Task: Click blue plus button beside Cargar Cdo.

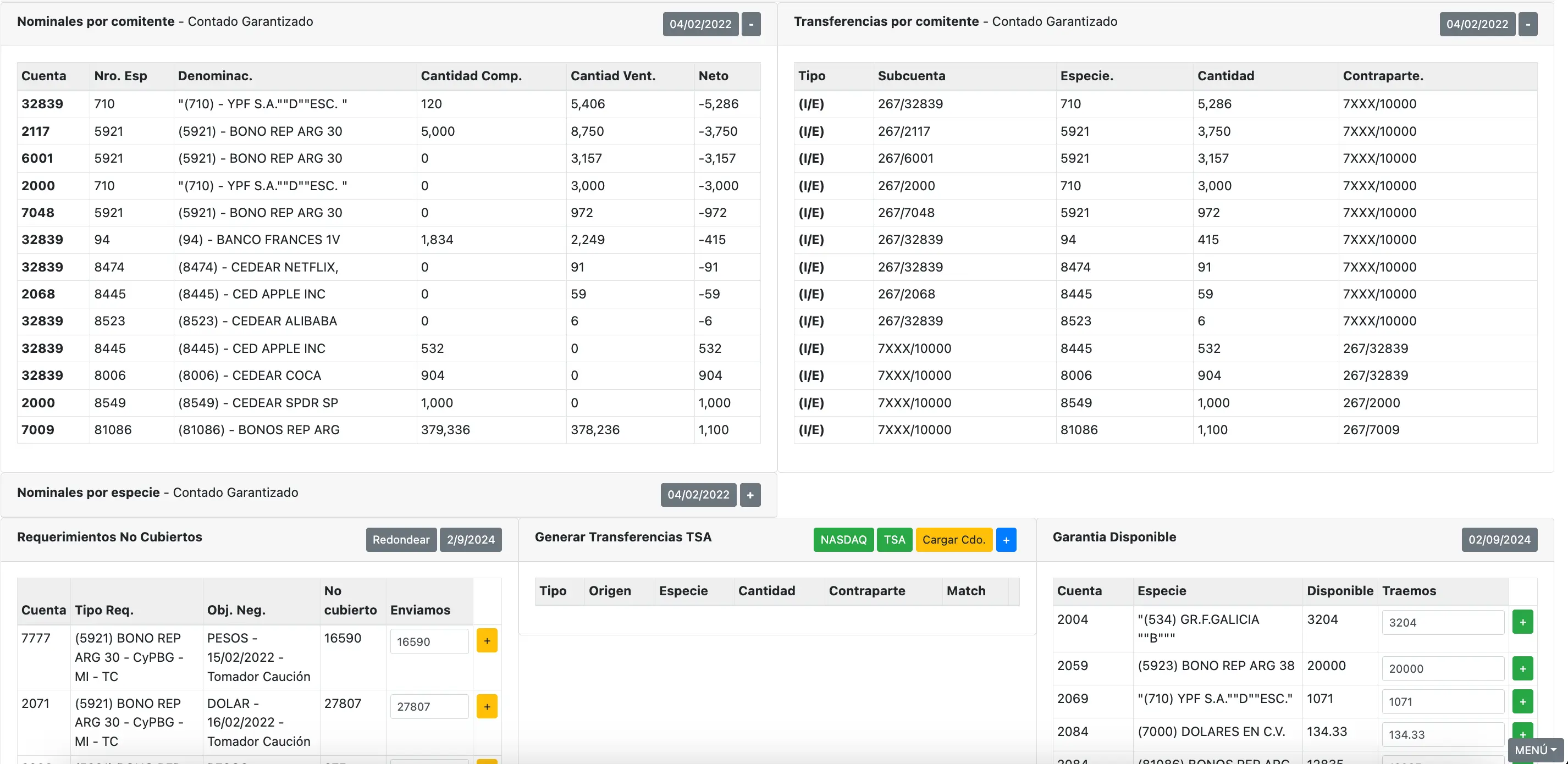Action: [1006, 540]
